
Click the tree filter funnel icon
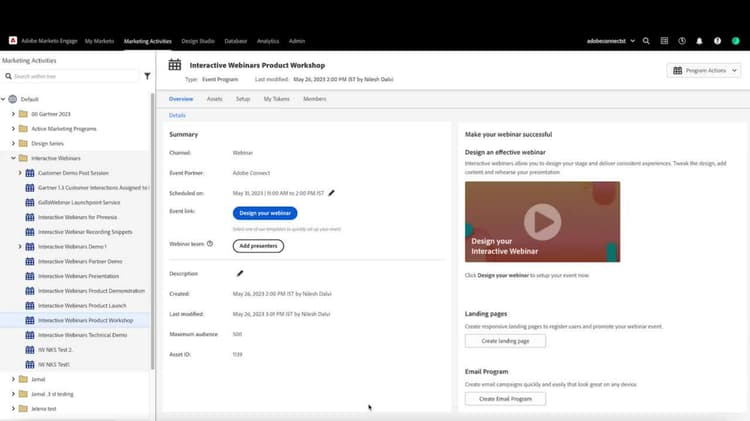pyautogui.click(x=147, y=76)
